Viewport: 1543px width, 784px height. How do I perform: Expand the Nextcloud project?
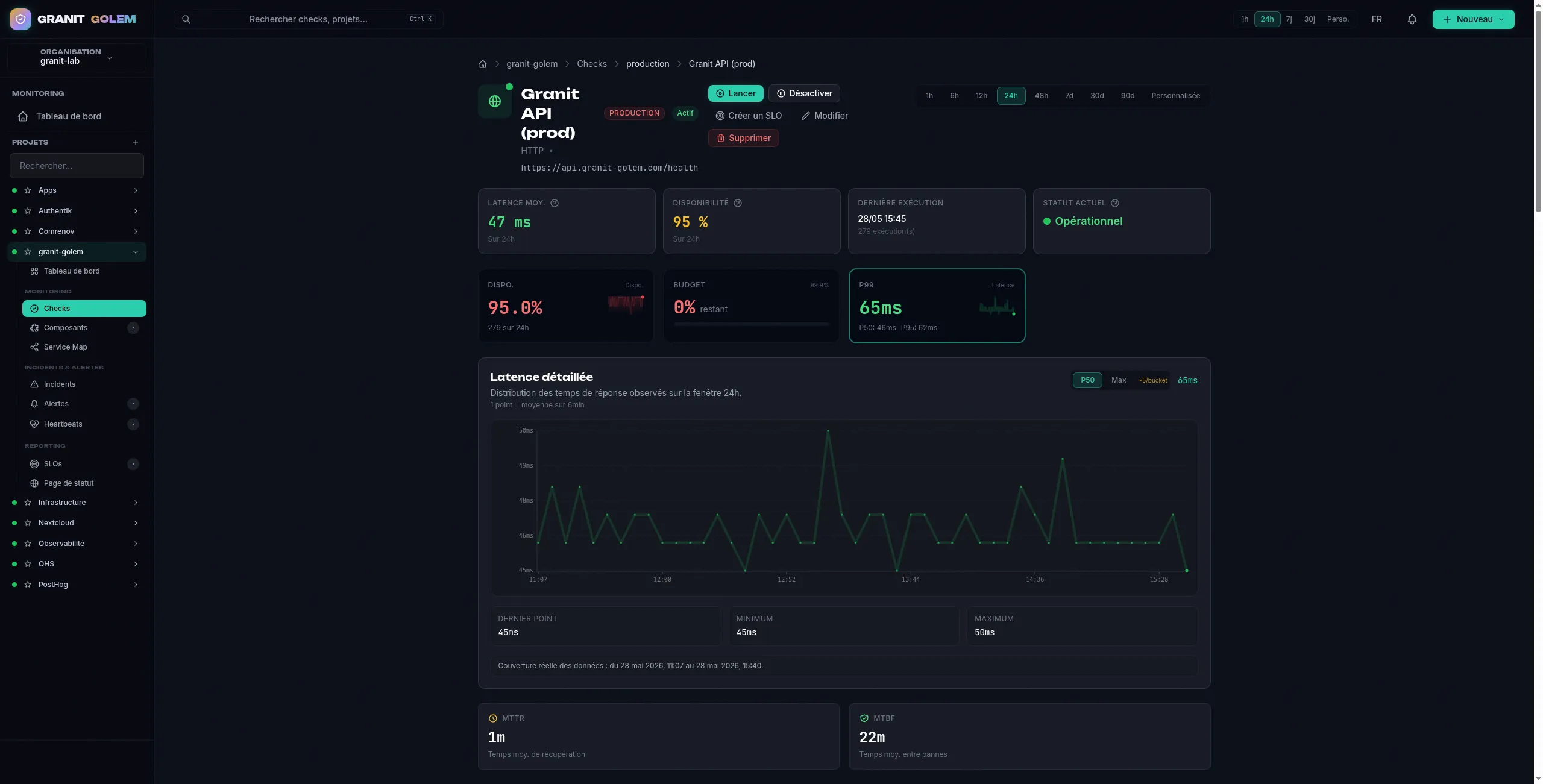(136, 523)
